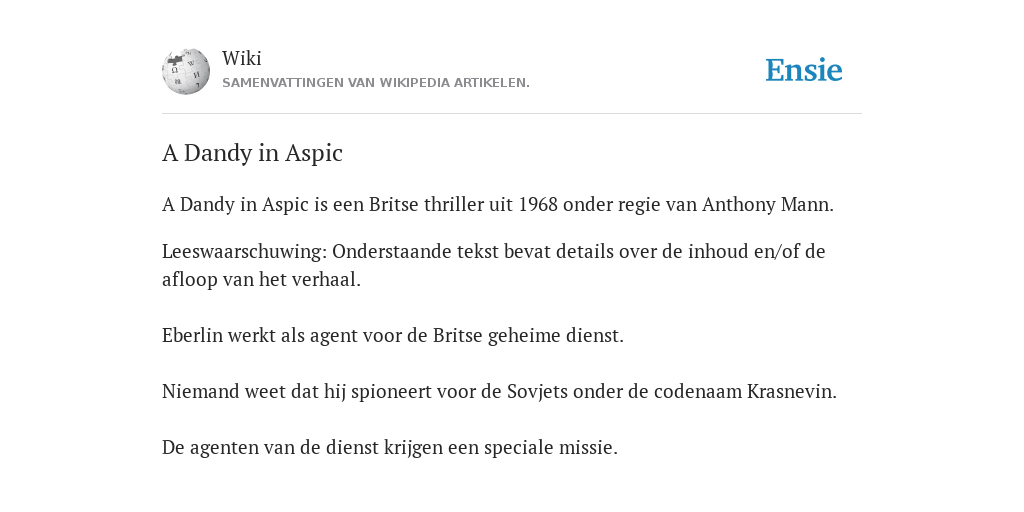The height and width of the screenshot is (512, 1024).
Task: Click the word 'Eberlin'
Action: [192, 335]
